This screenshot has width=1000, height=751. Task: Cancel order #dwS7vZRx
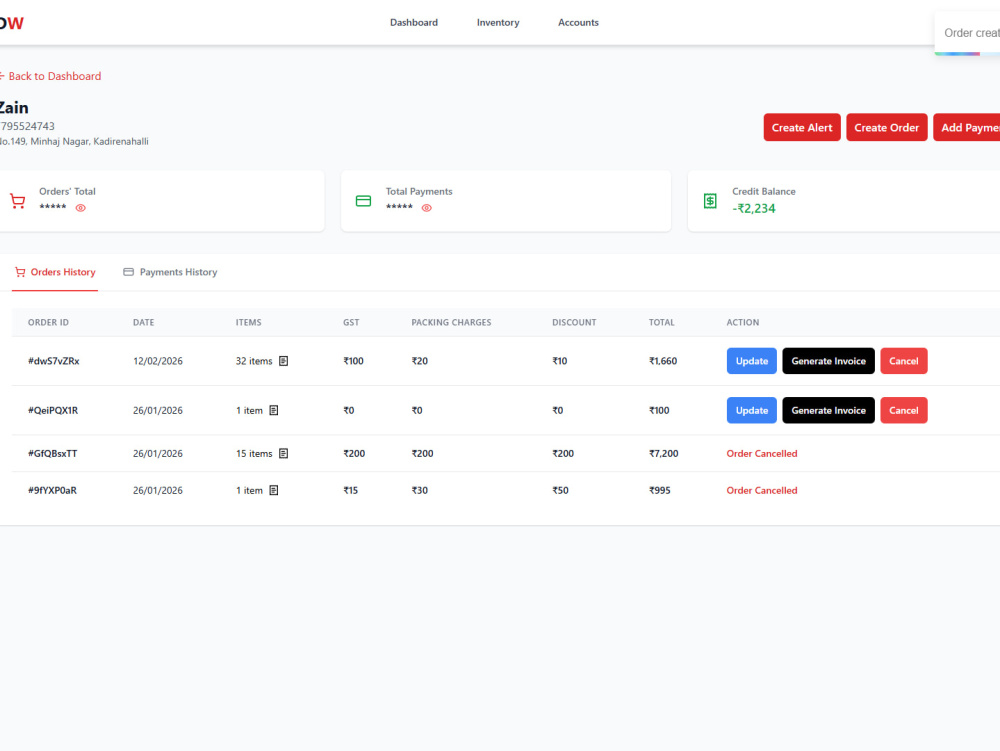click(x=904, y=361)
